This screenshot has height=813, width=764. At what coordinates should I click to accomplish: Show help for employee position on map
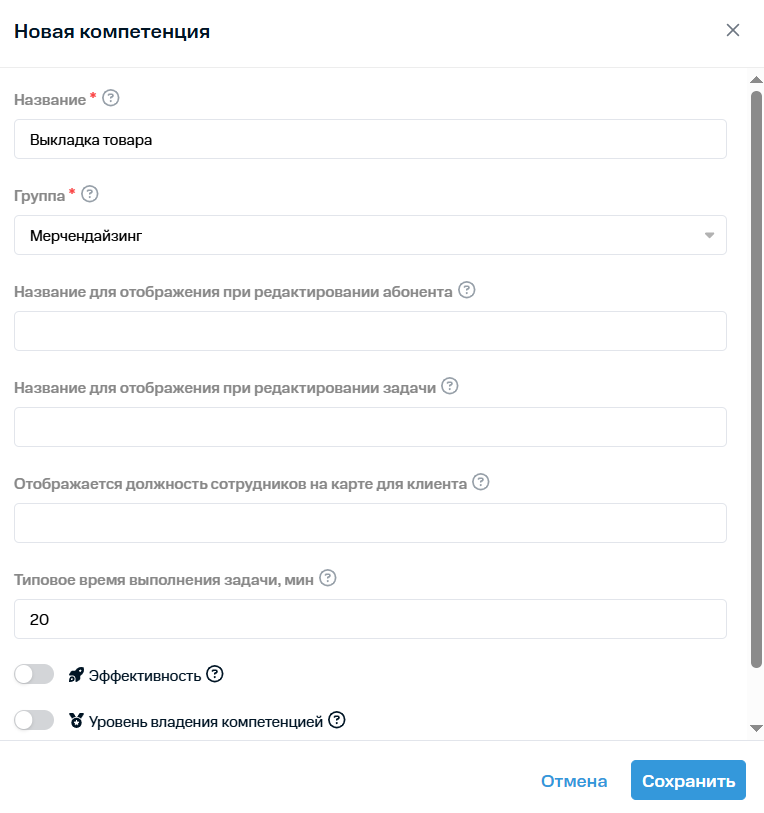(x=481, y=482)
